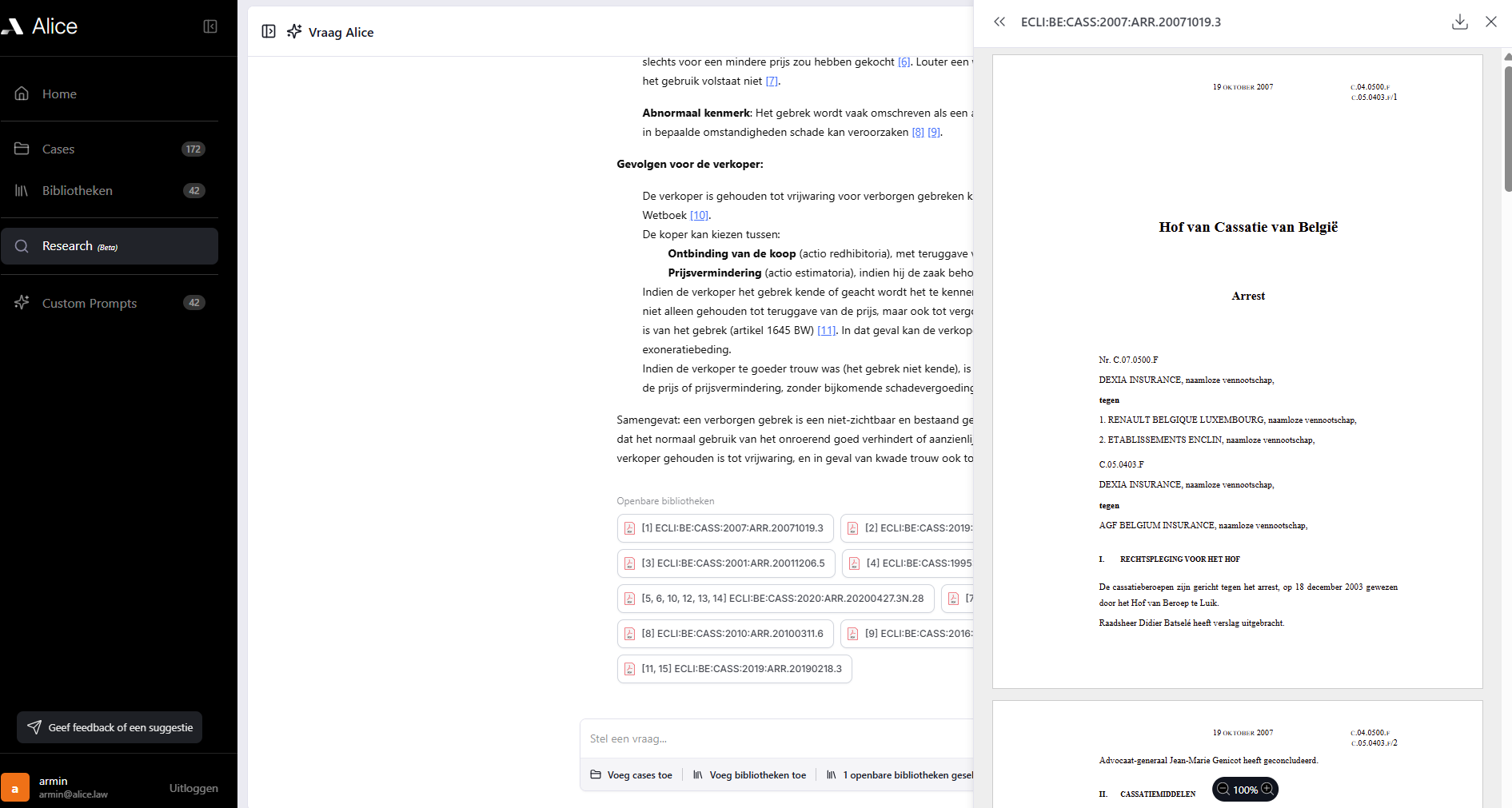The image size is (1512, 808).
Task: Close the document viewer panel
Action: pos(1491,22)
